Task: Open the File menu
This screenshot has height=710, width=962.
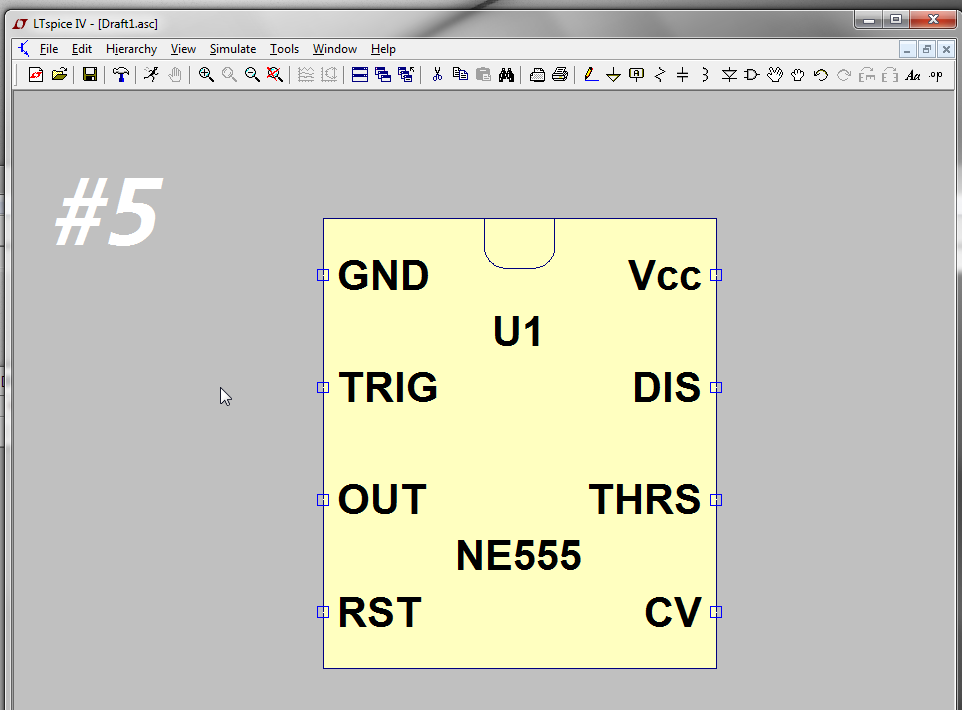Action: pos(48,49)
